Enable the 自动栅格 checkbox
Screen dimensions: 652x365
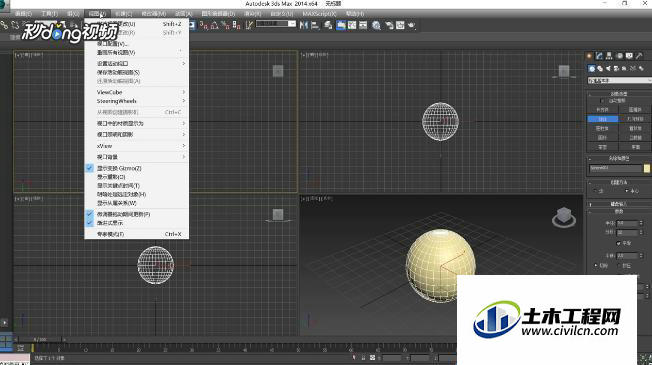[603, 101]
